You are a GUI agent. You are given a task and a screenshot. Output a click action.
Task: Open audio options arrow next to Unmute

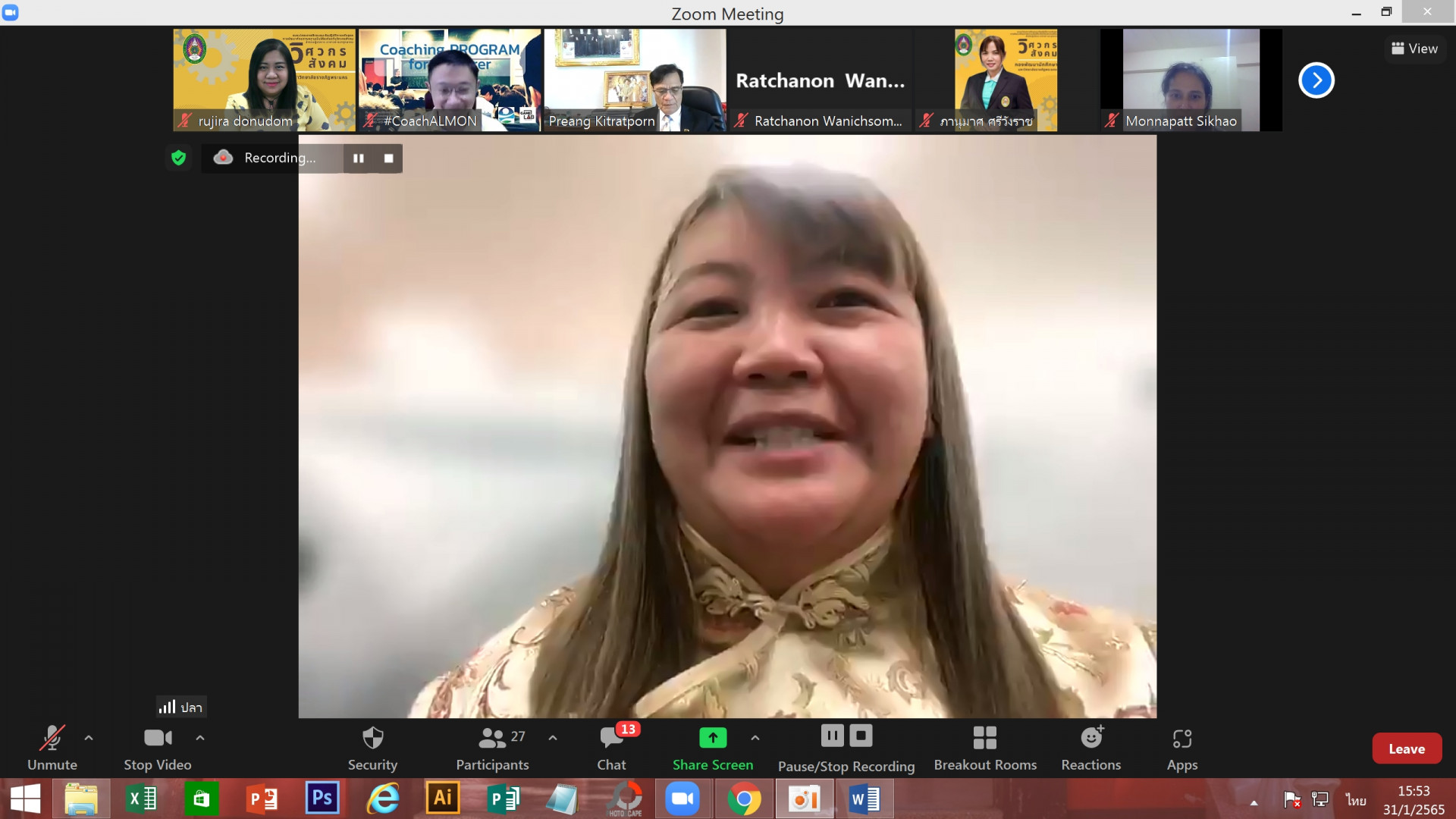click(89, 738)
